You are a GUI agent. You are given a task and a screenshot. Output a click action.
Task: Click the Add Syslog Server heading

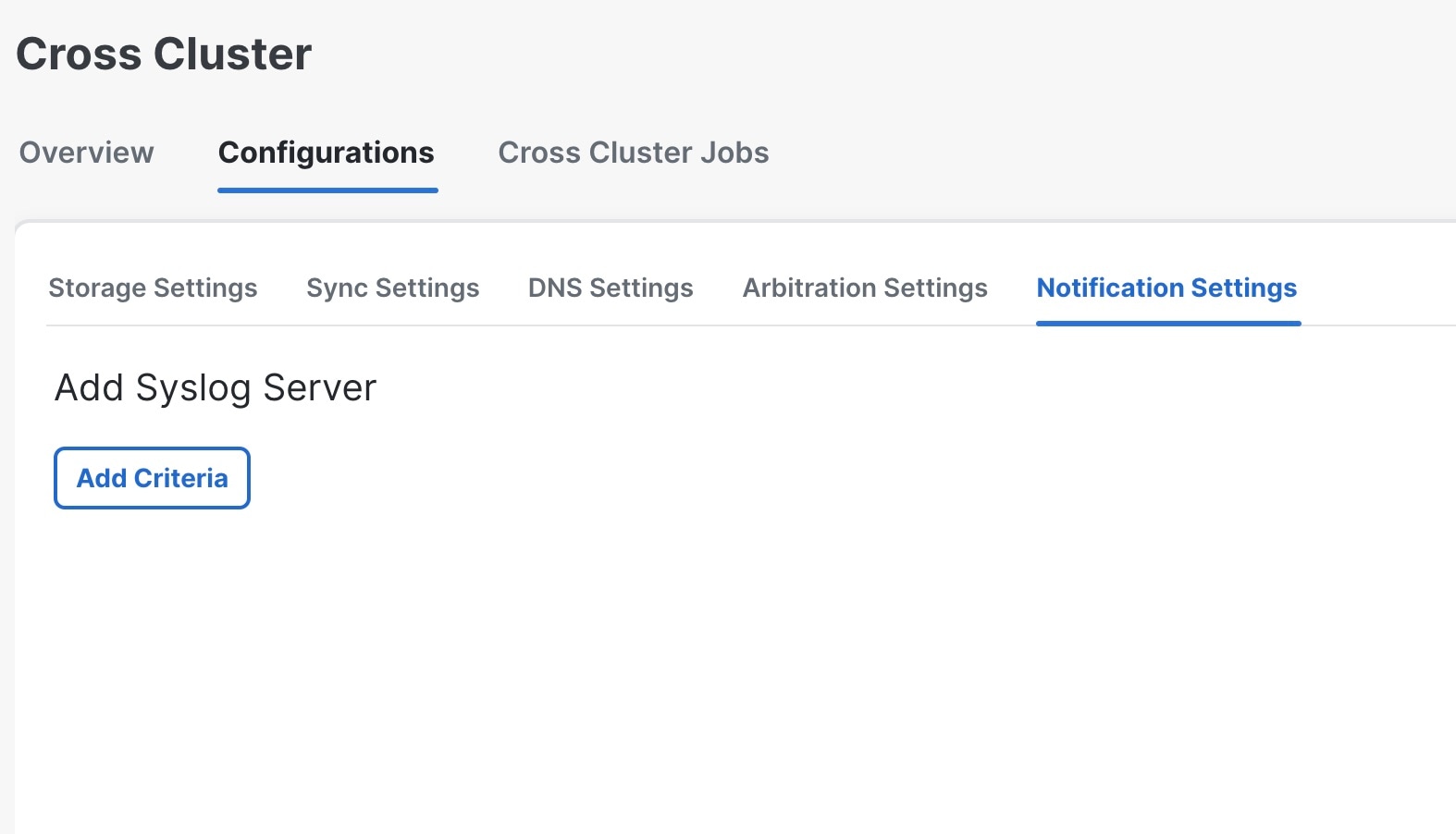point(216,387)
